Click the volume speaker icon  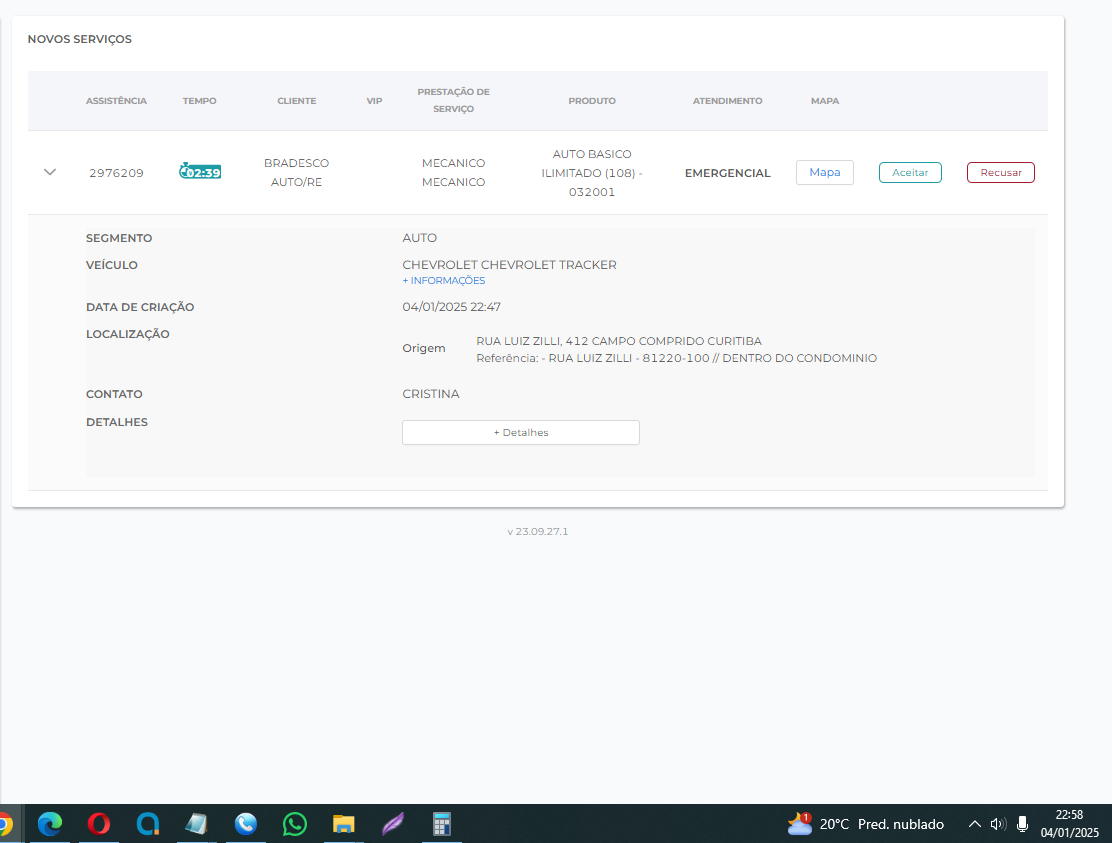pyautogui.click(x=997, y=824)
